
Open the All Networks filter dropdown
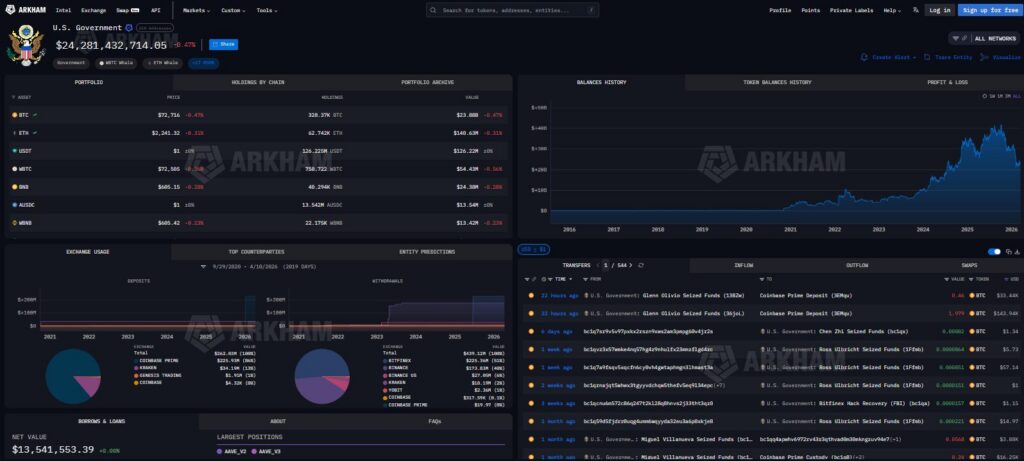pyautogui.click(x=983, y=38)
